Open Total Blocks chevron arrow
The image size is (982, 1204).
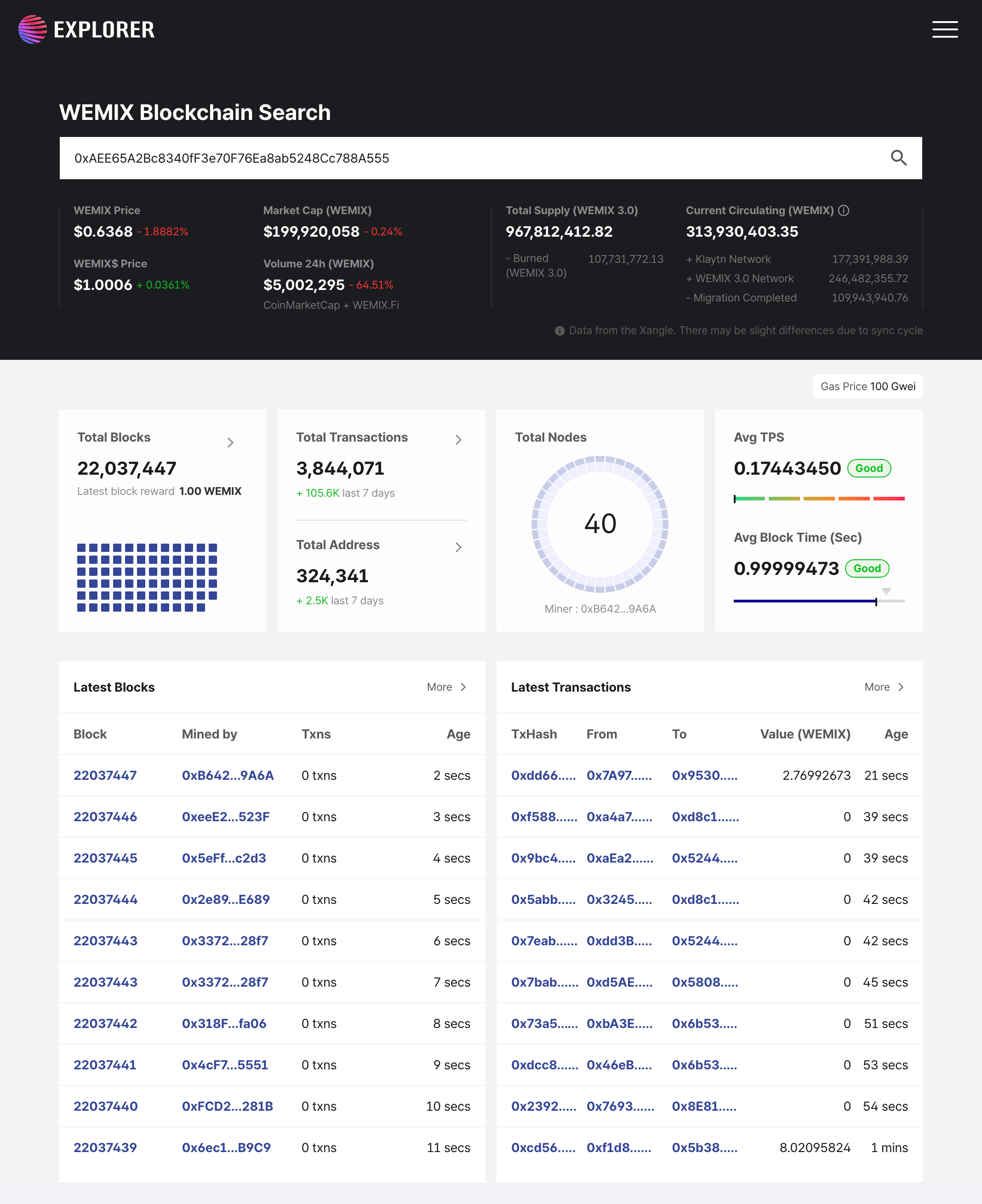click(x=230, y=442)
